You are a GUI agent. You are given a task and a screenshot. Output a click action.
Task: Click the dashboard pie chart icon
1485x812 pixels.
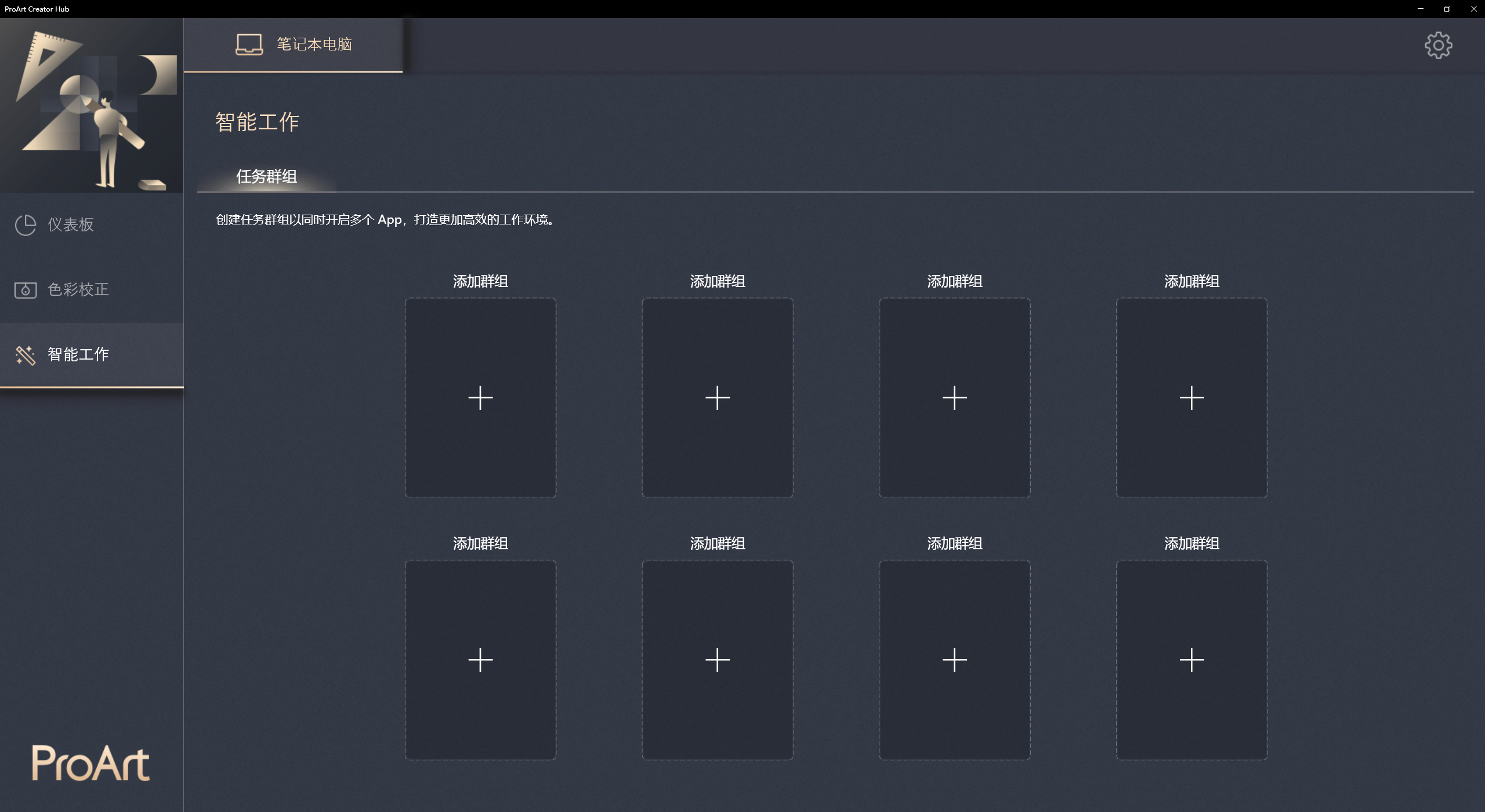tap(26, 225)
